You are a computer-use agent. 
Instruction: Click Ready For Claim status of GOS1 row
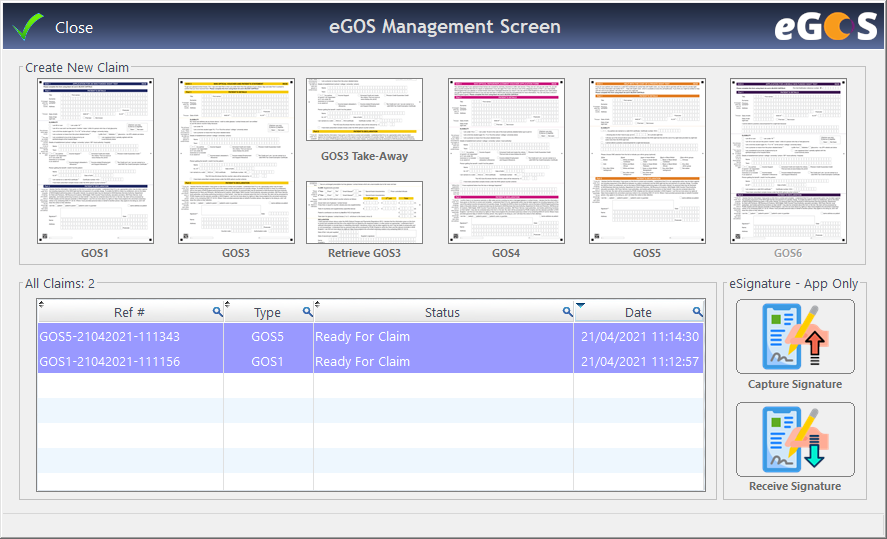[x=362, y=361]
